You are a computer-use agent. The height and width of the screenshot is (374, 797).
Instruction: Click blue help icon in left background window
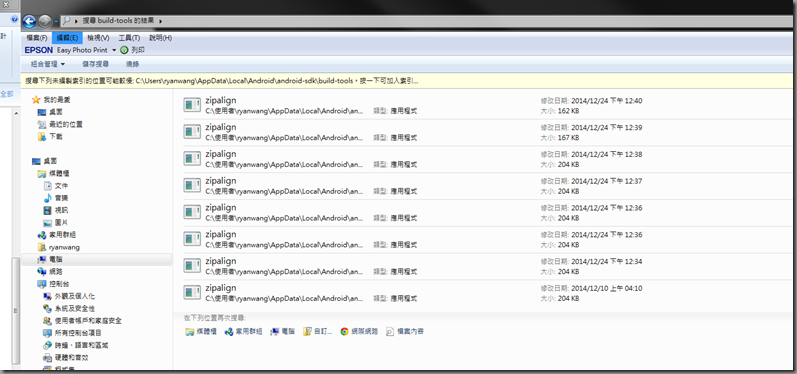coord(14,20)
